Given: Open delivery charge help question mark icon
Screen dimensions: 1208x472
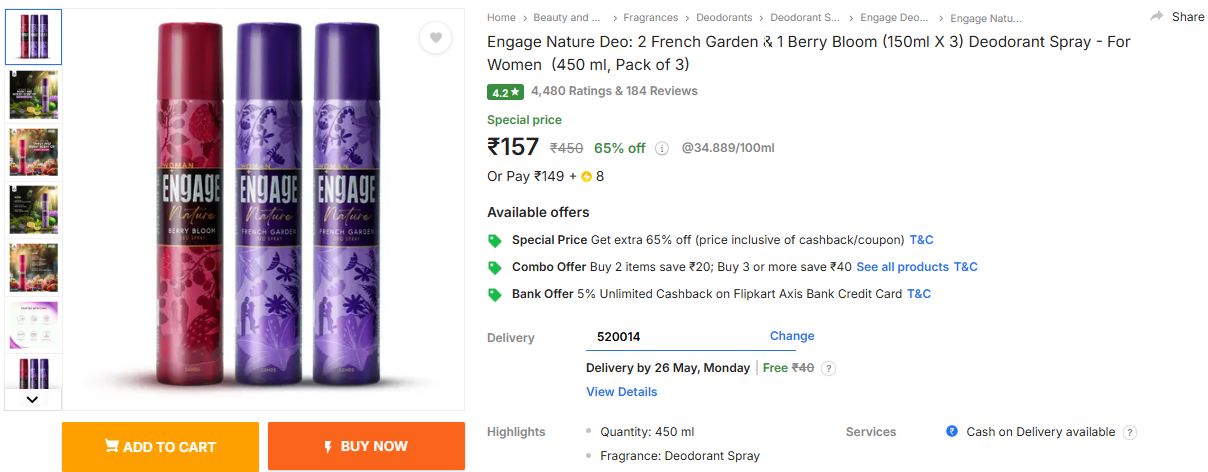Looking at the screenshot, I should tap(828, 368).
